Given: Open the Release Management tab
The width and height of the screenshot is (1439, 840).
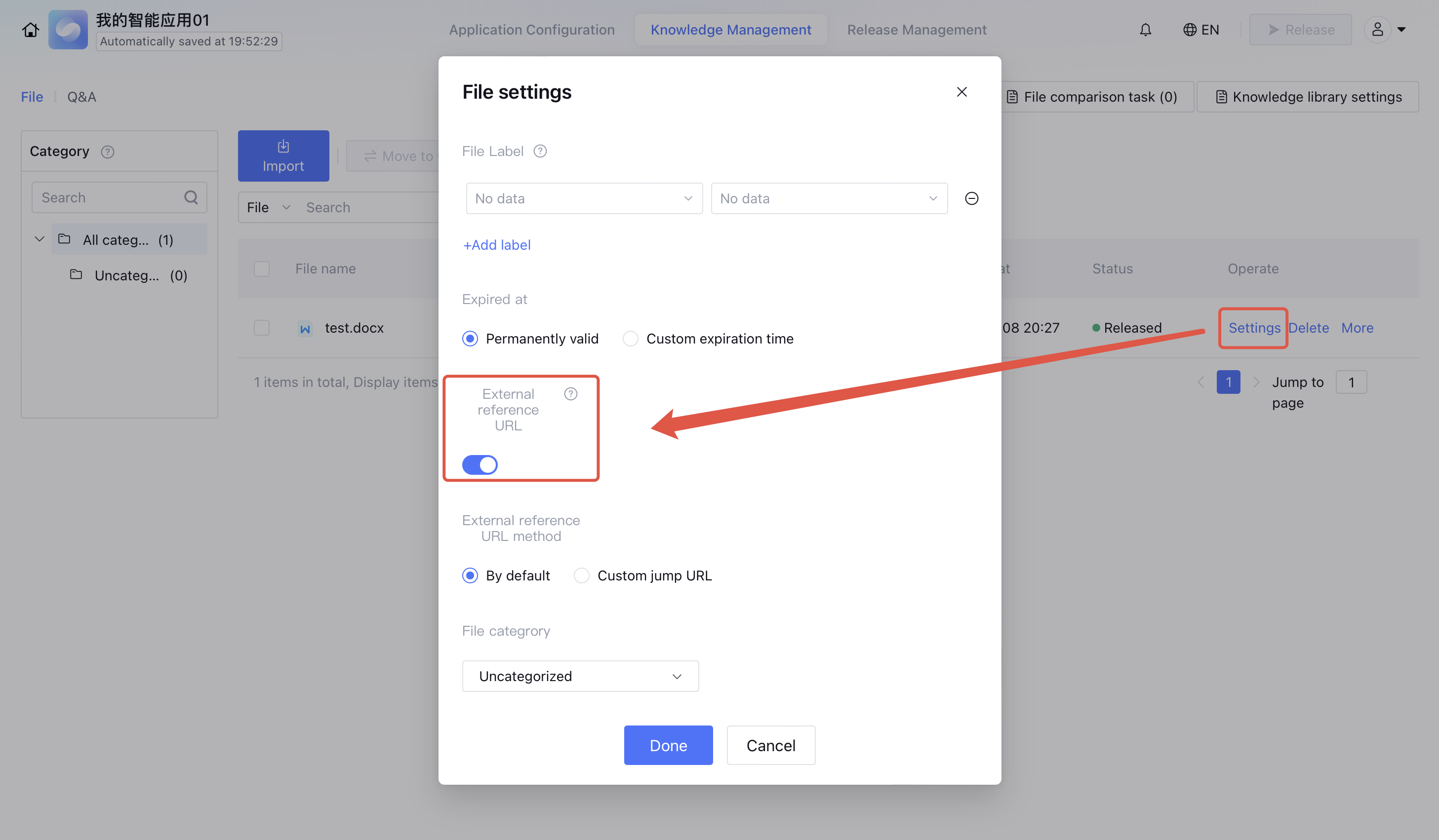Looking at the screenshot, I should pos(917,30).
